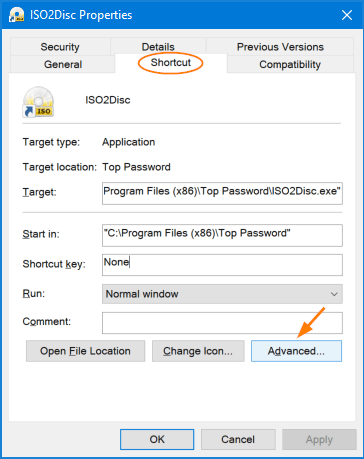Switch to the Security tab
Image resolution: width=364 pixels, height=459 pixels.
coord(60,47)
